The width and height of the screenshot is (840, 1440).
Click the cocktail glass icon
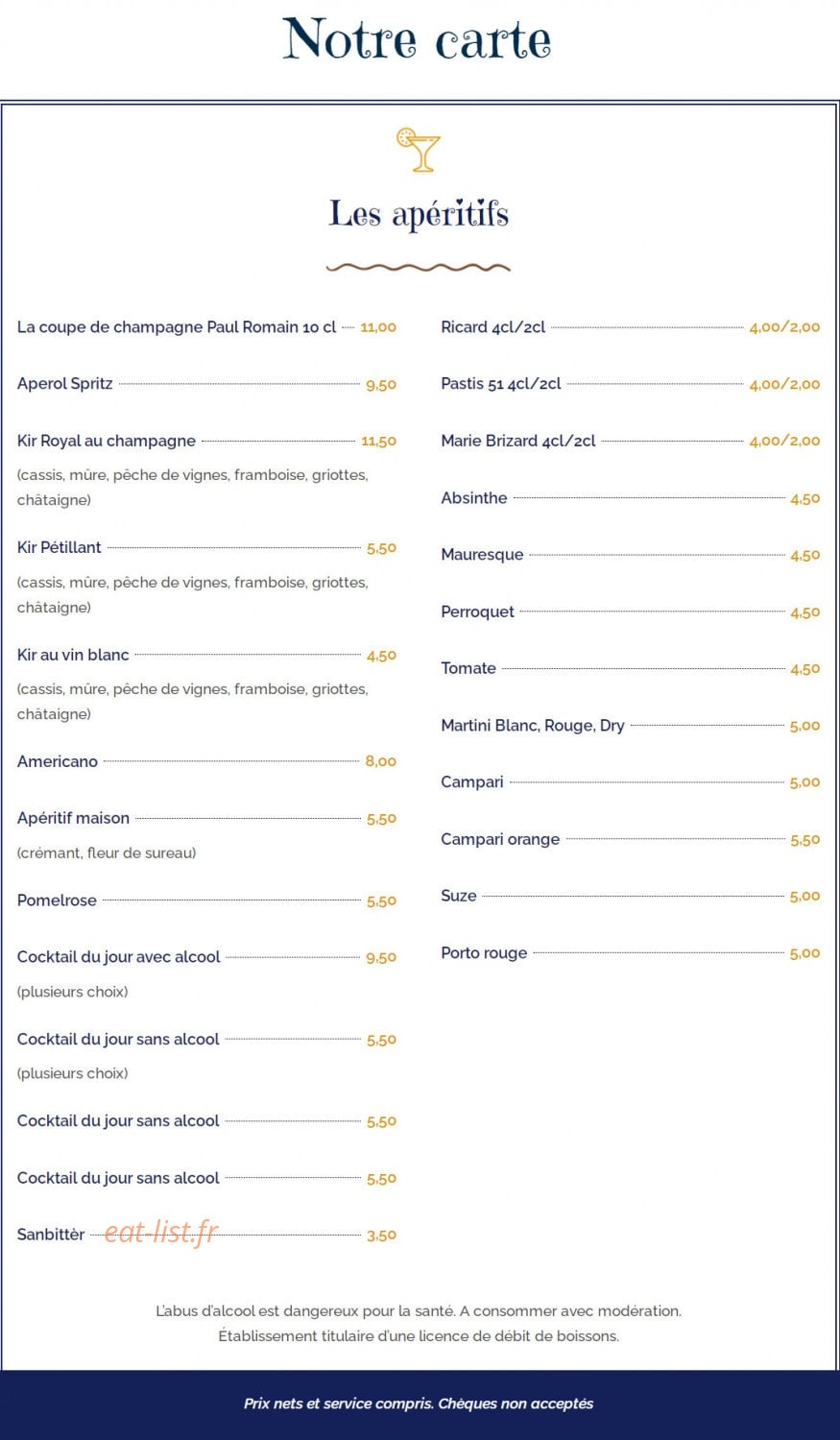click(x=419, y=150)
